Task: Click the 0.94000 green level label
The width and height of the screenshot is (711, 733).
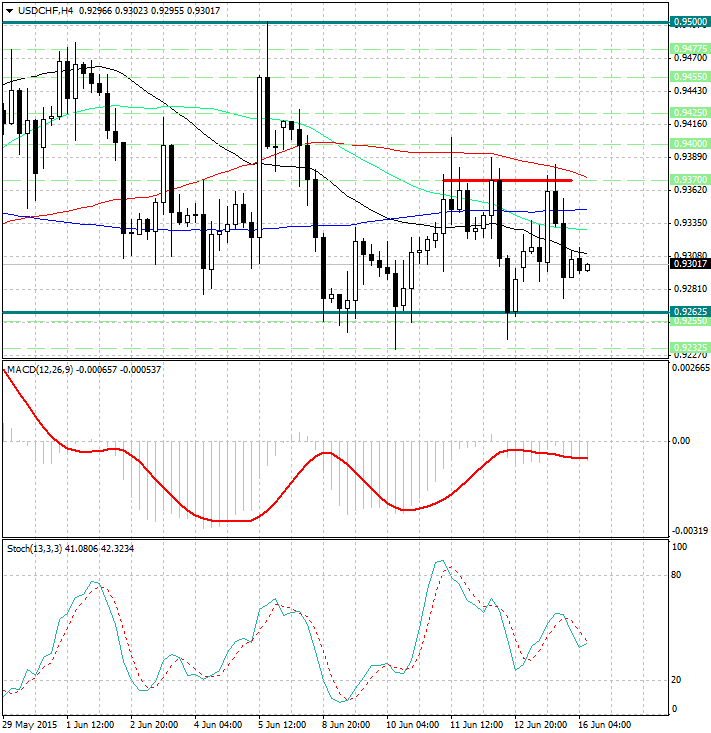Action: (x=690, y=144)
